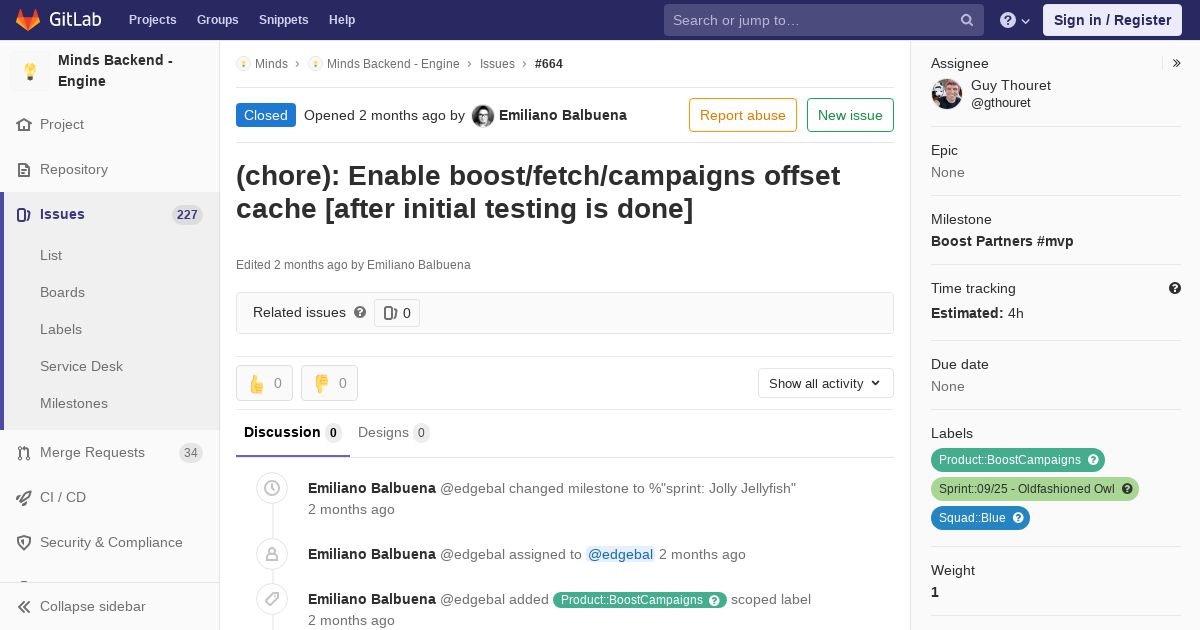Click the Related issues help icon
This screenshot has height=630, width=1200.
[360, 312]
